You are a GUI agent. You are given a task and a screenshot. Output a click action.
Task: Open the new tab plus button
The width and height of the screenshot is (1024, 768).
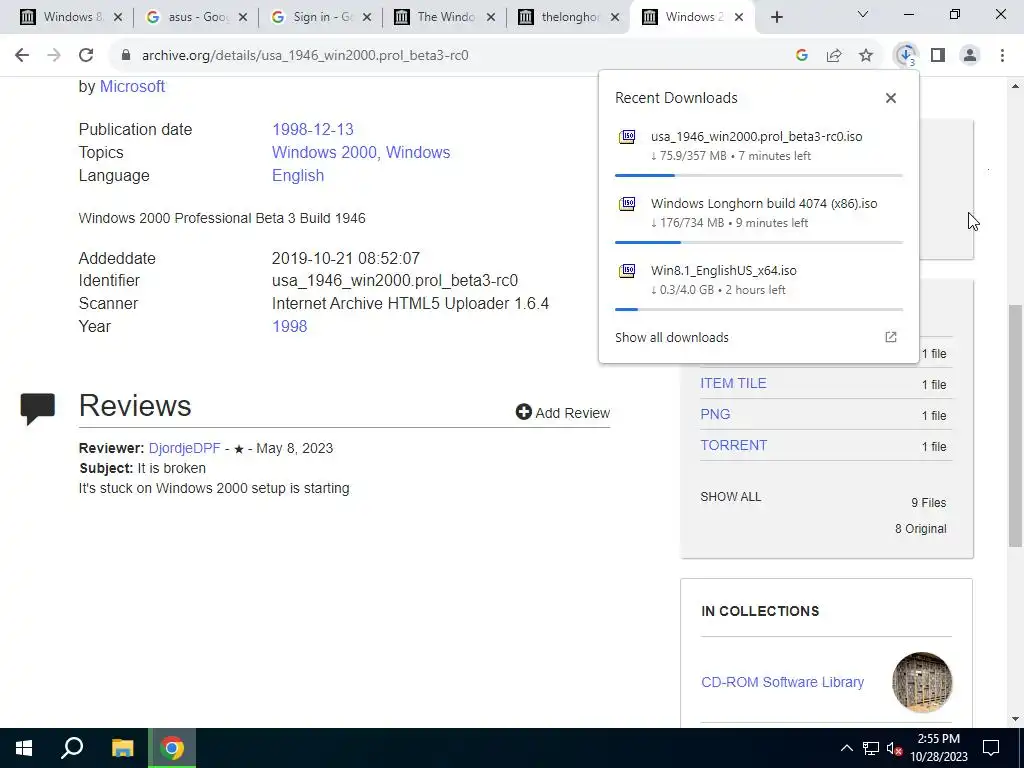pyautogui.click(x=776, y=17)
